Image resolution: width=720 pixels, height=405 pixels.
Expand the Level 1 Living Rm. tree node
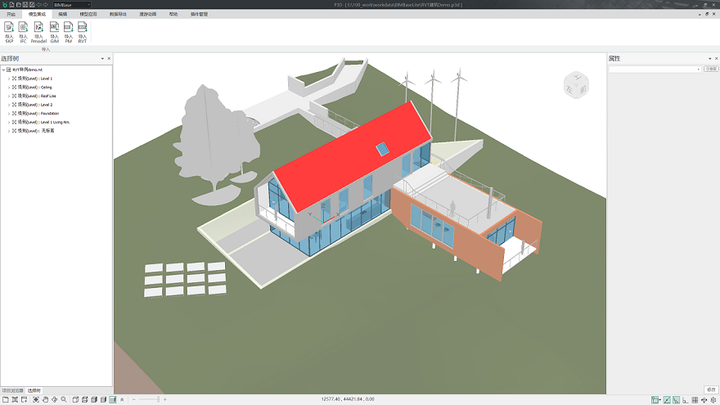[x=8, y=122]
